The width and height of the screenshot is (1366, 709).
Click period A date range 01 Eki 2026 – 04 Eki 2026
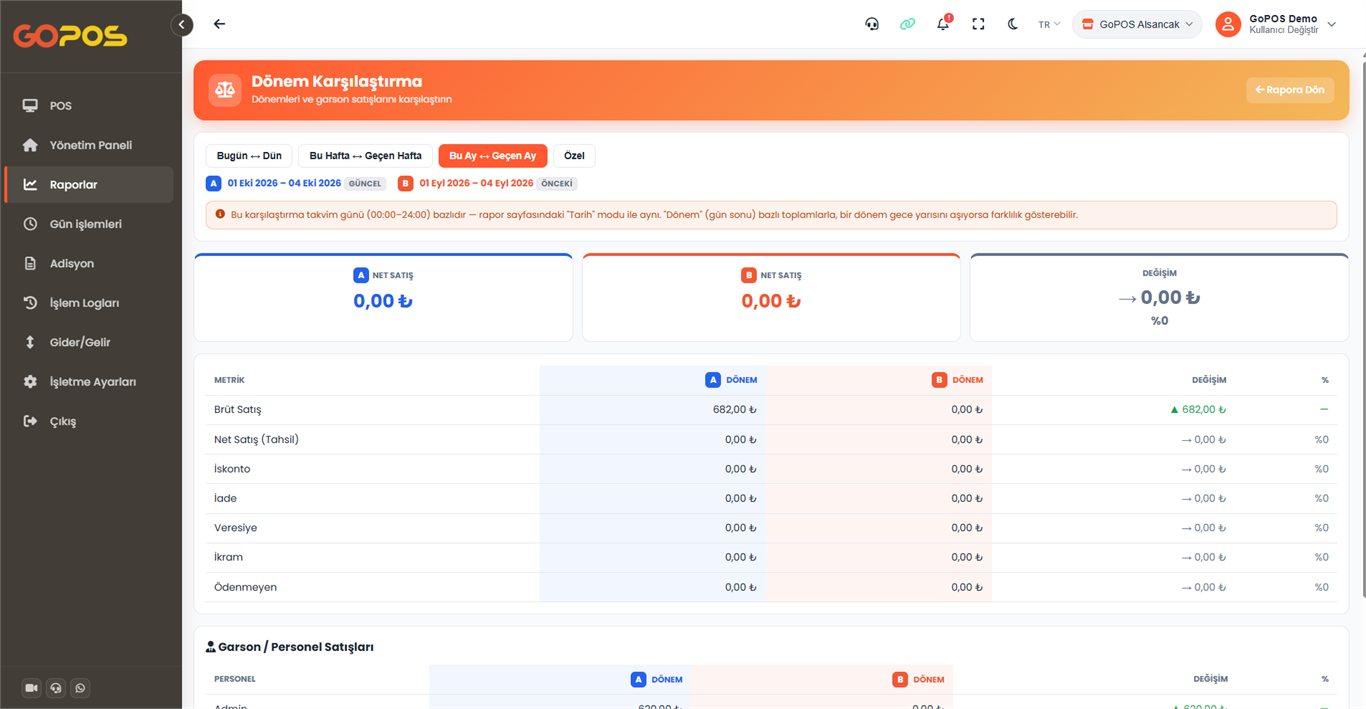click(x=284, y=184)
